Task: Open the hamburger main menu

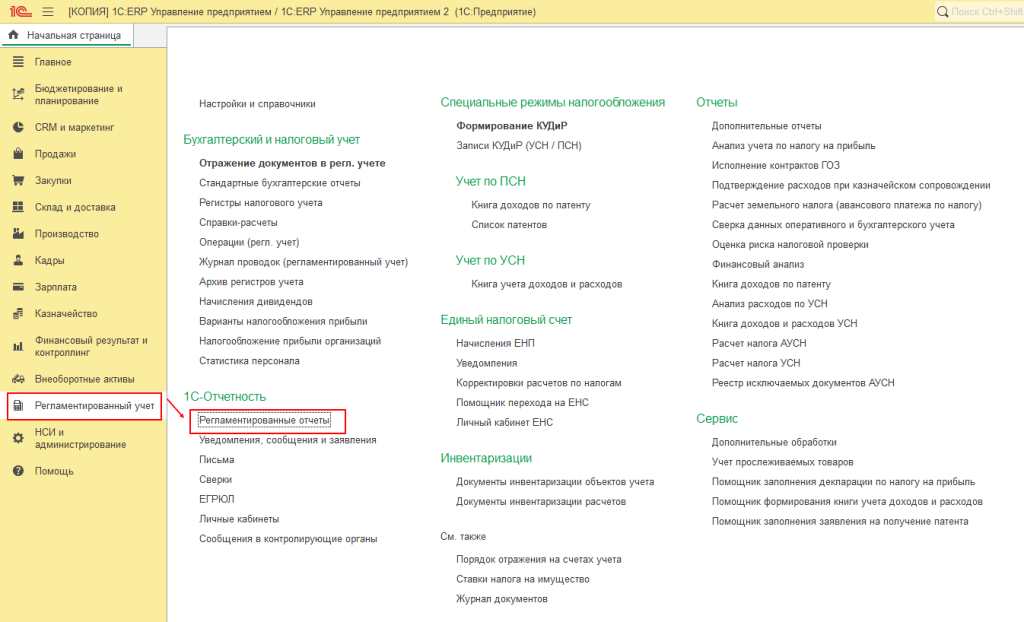Action: [49, 11]
